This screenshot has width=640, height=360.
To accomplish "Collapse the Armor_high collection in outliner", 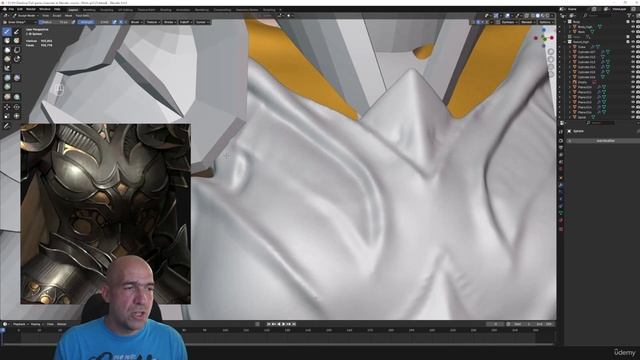I will coord(564,42).
